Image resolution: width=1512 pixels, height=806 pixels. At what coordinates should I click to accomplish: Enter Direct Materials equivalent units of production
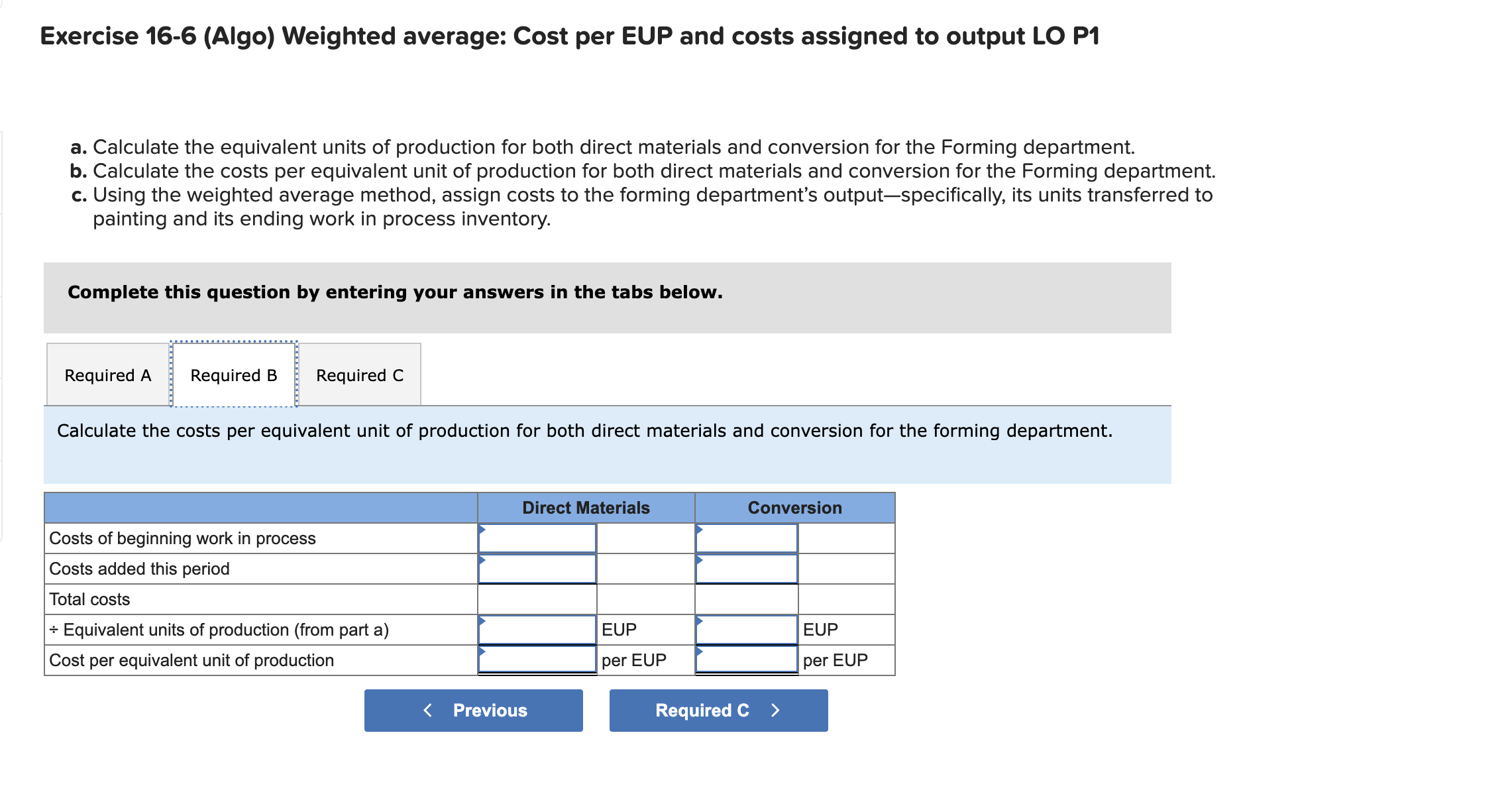537,630
